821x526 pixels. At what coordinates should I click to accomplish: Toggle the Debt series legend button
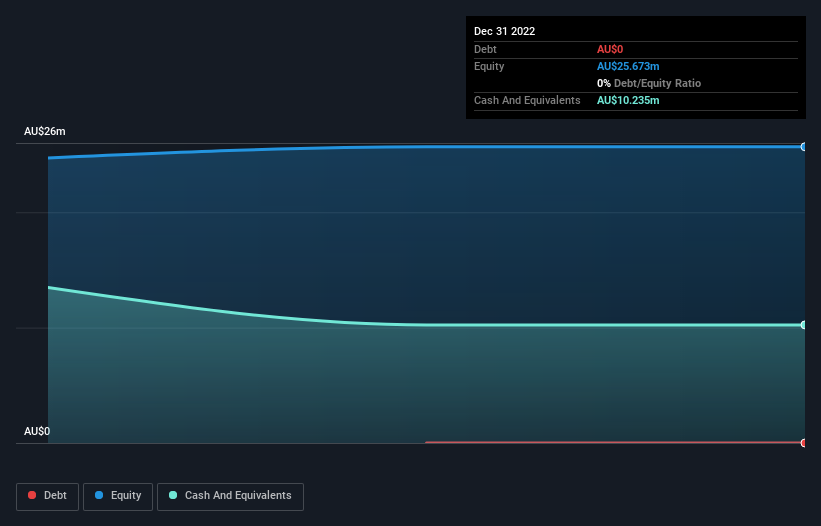[47, 496]
